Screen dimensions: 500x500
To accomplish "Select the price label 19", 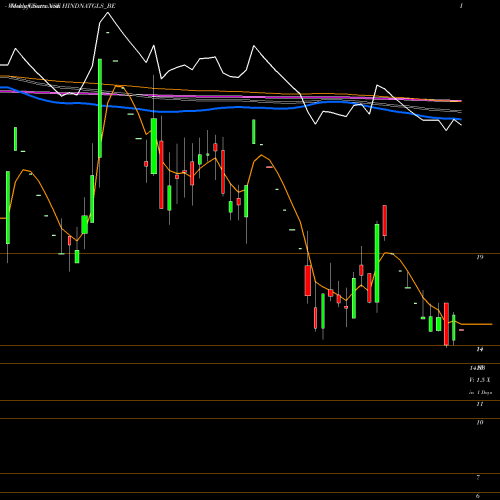I will (x=480, y=257).
